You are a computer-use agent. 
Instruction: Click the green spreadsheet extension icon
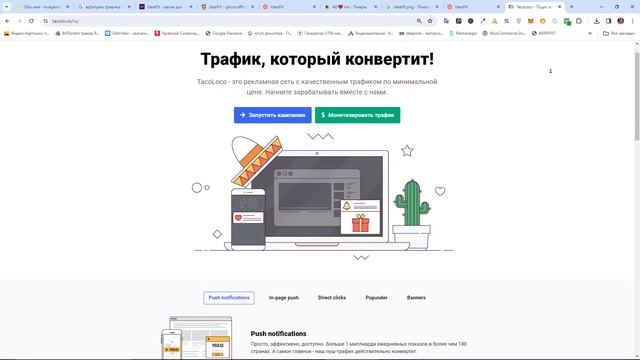coord(567,21)
